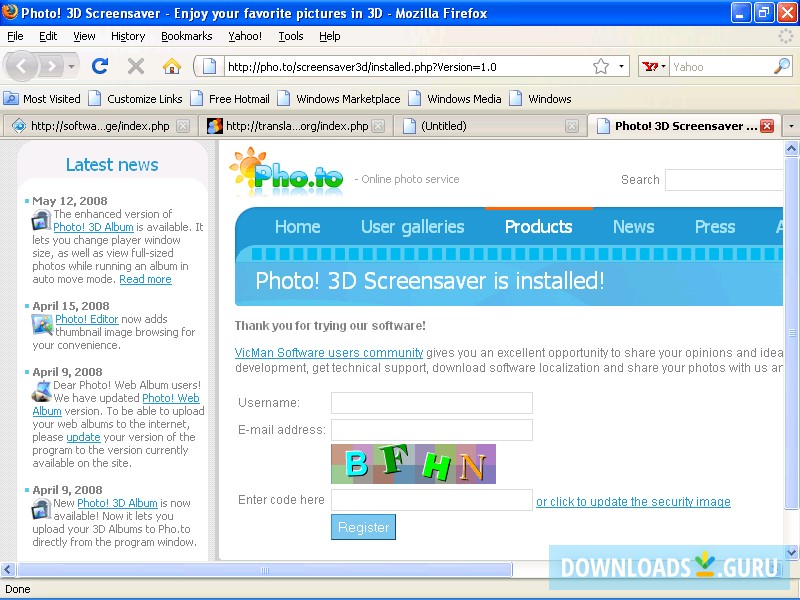
Task: Open the back/forward history dropdown arrow
Action: pyautogui.click(x=71, y=66)
